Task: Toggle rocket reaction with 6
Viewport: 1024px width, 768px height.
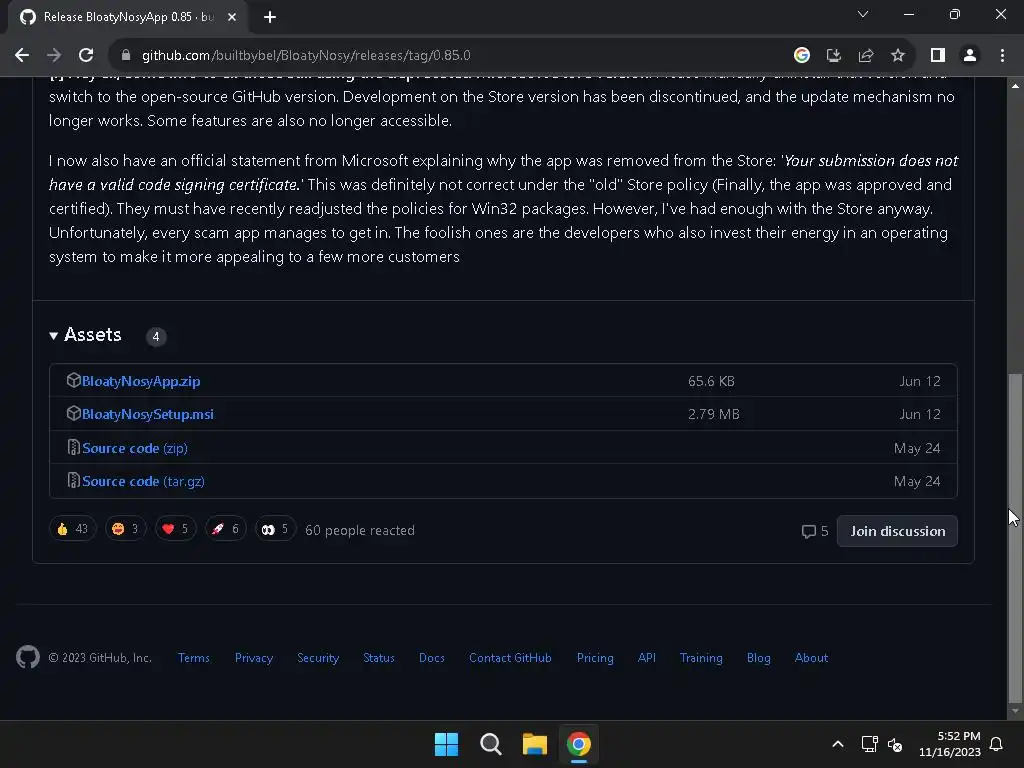Action: [x=225, y=529]
